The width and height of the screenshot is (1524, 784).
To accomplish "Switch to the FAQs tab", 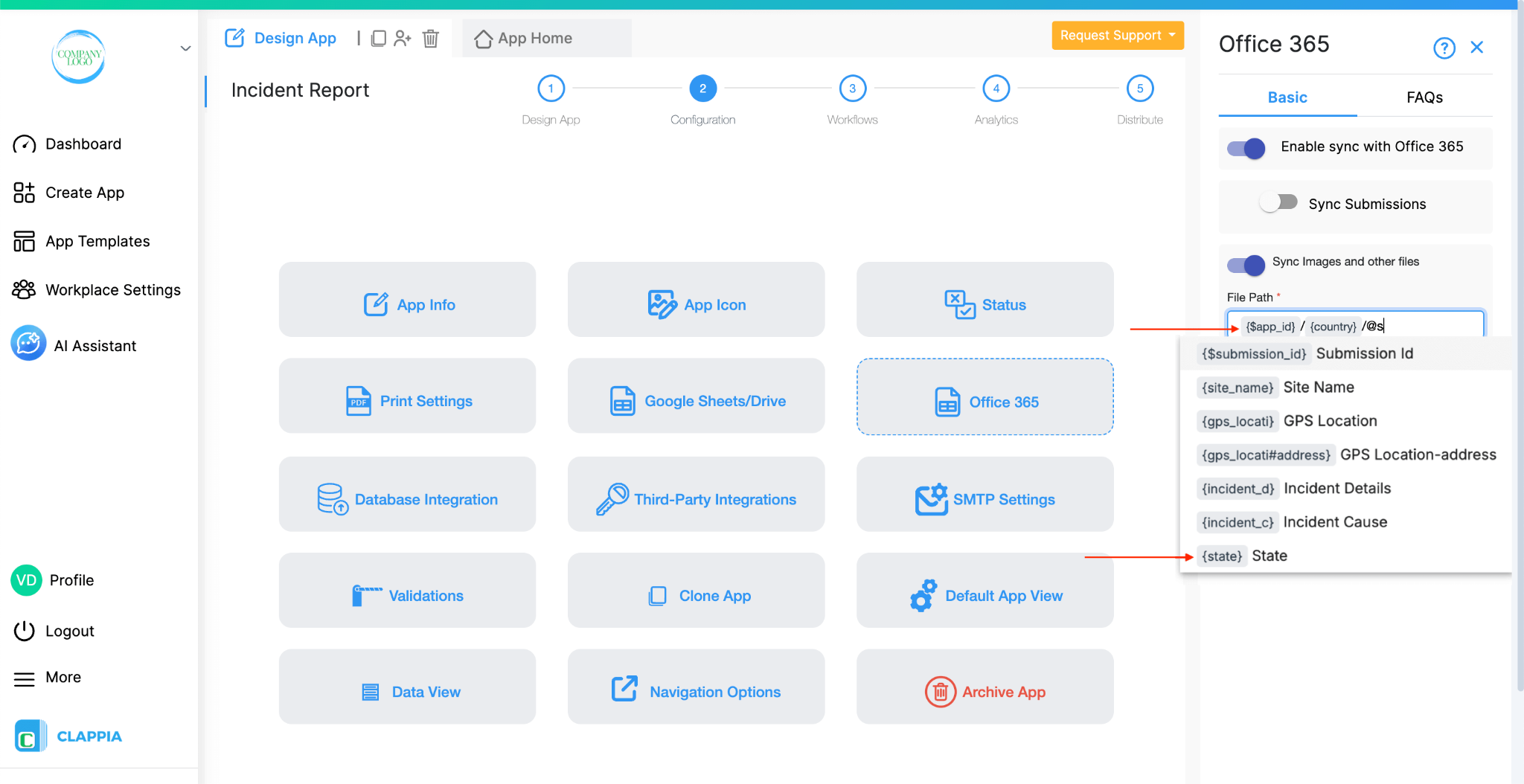I will (1424, 97).
